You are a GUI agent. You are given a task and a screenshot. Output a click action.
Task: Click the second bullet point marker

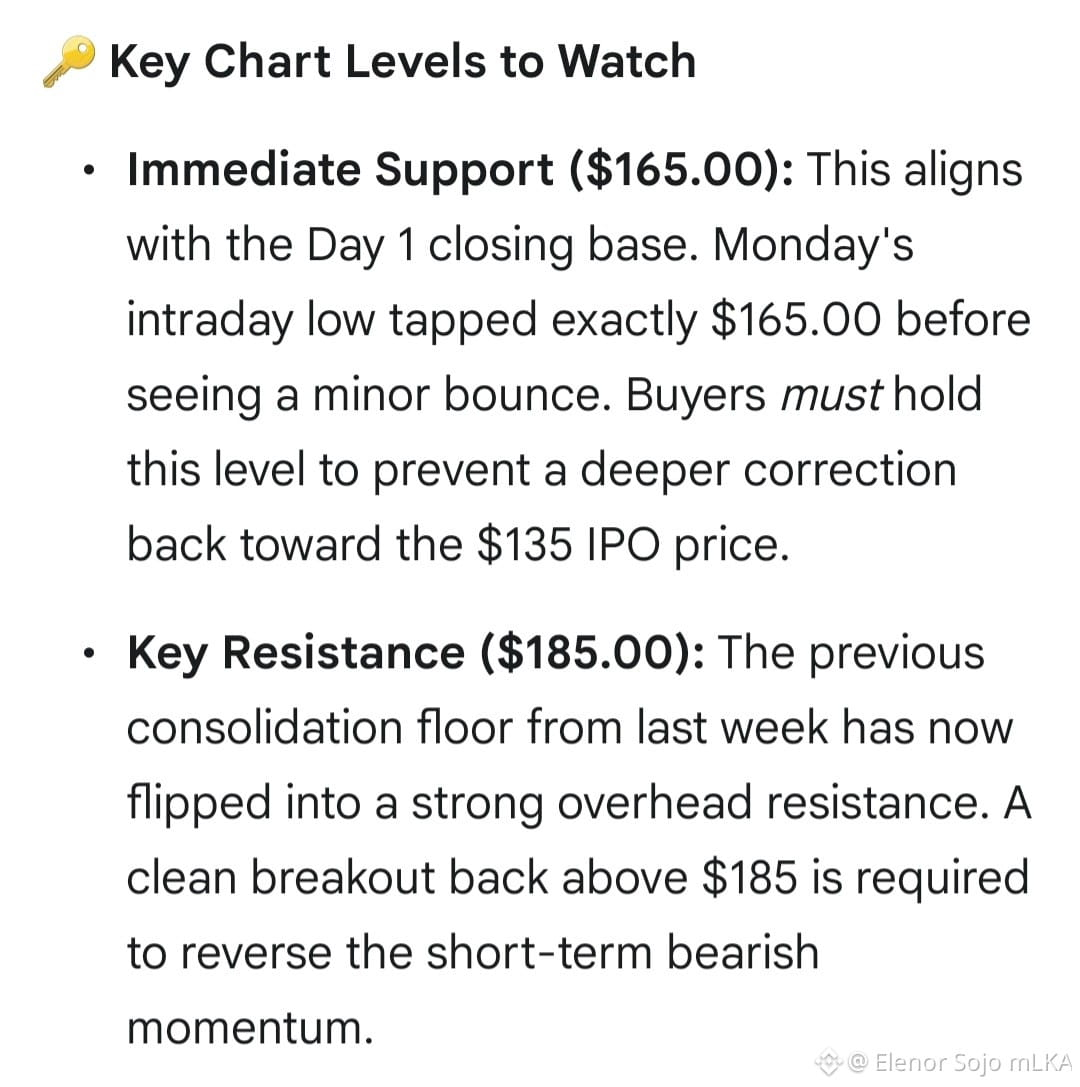[x=88, y=653]
